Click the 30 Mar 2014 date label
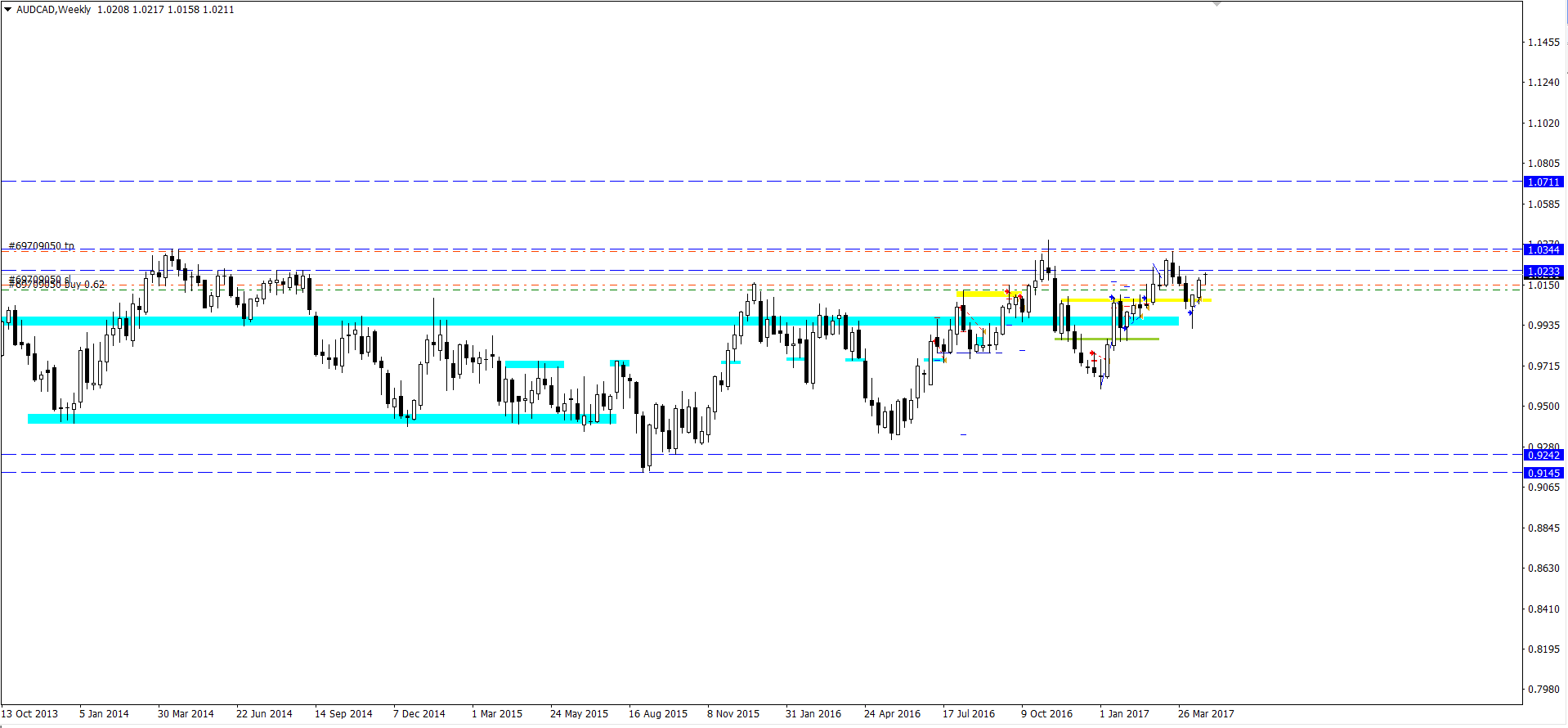The height and width of the screenshot is (728, 1568). click(186, 714)
